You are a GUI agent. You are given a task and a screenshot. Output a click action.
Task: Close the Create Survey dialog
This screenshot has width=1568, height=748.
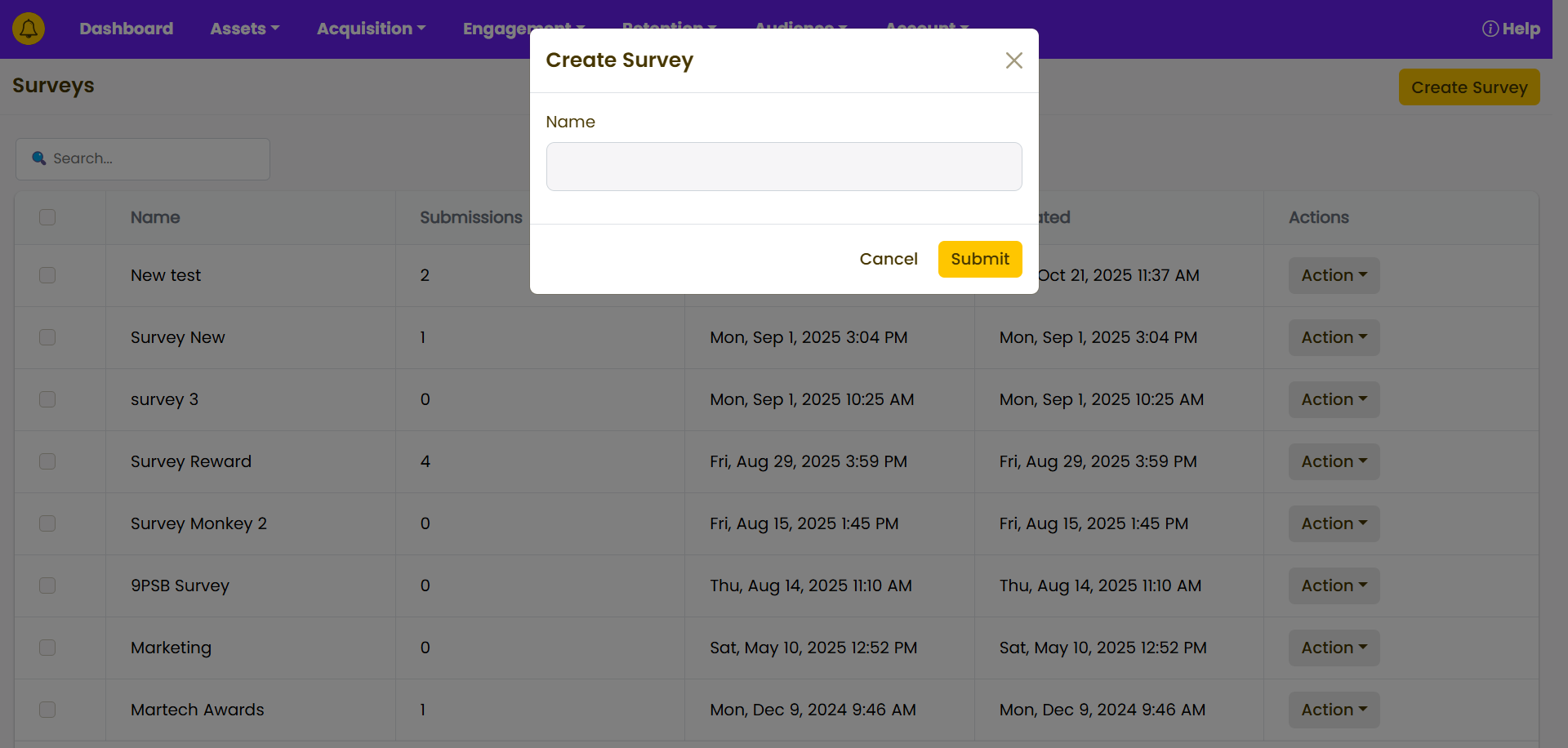(x=1013, y=60)
